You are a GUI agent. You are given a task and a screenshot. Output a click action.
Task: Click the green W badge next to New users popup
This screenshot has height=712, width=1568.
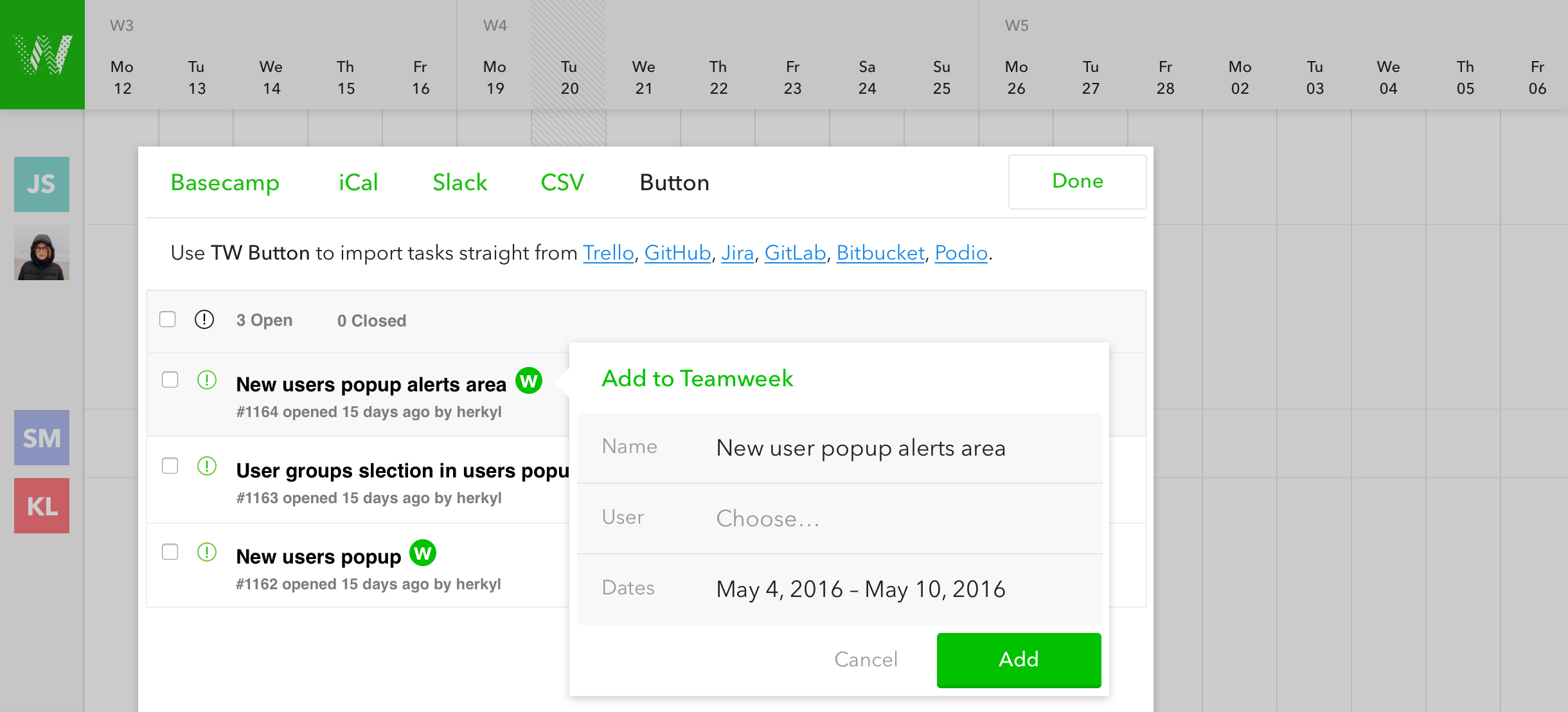click(423, 553)
